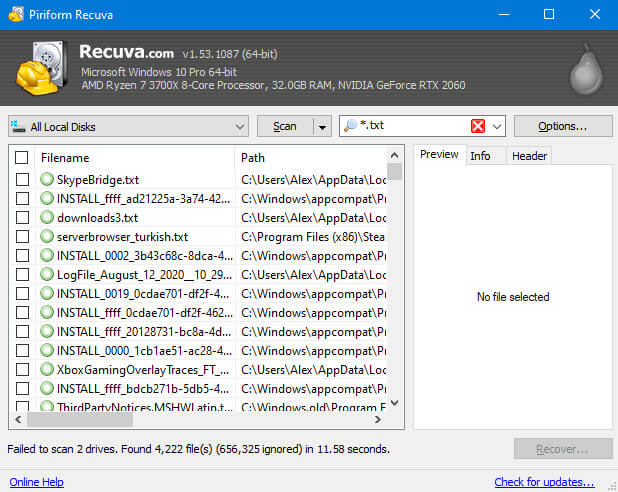Click the horizontal scrollbar left arrow
The height and width of the screenshot is (492, 618).
tap(18, 419)
